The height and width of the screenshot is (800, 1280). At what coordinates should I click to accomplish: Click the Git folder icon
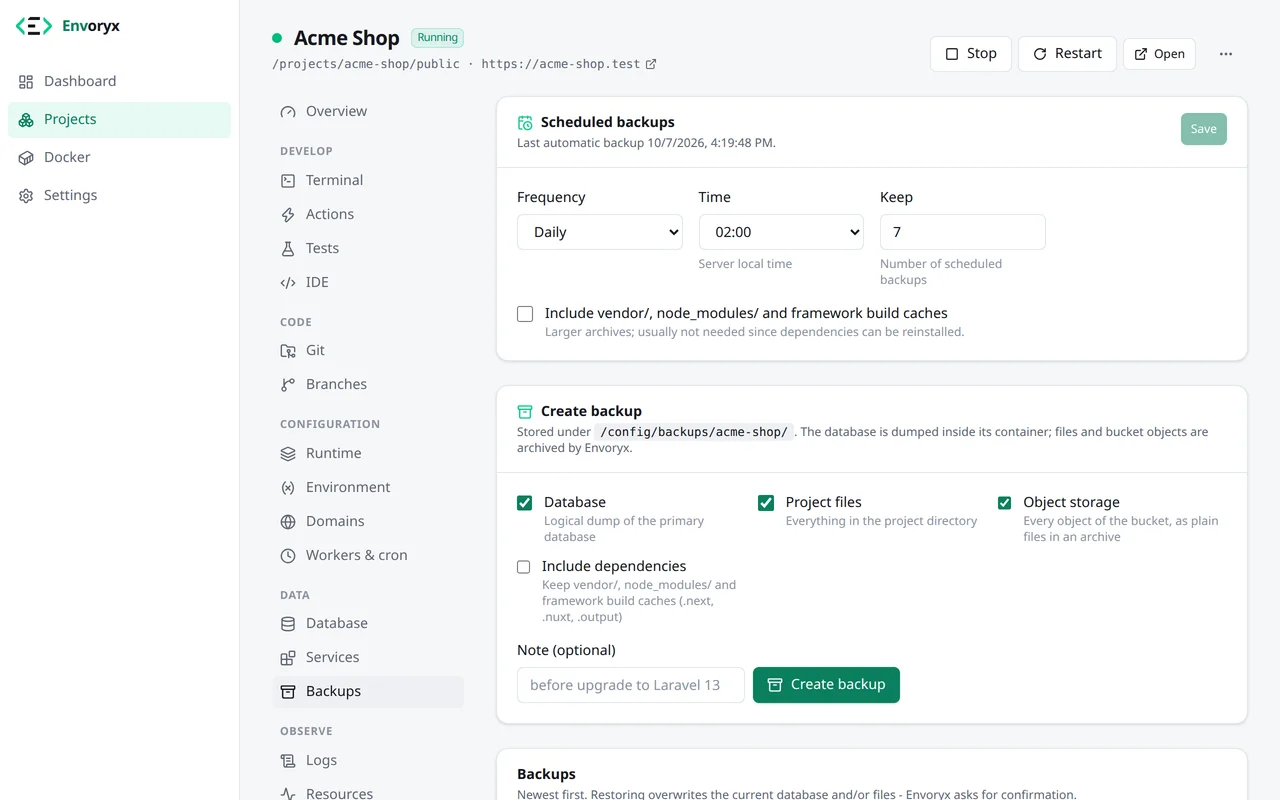click(288, 350)
